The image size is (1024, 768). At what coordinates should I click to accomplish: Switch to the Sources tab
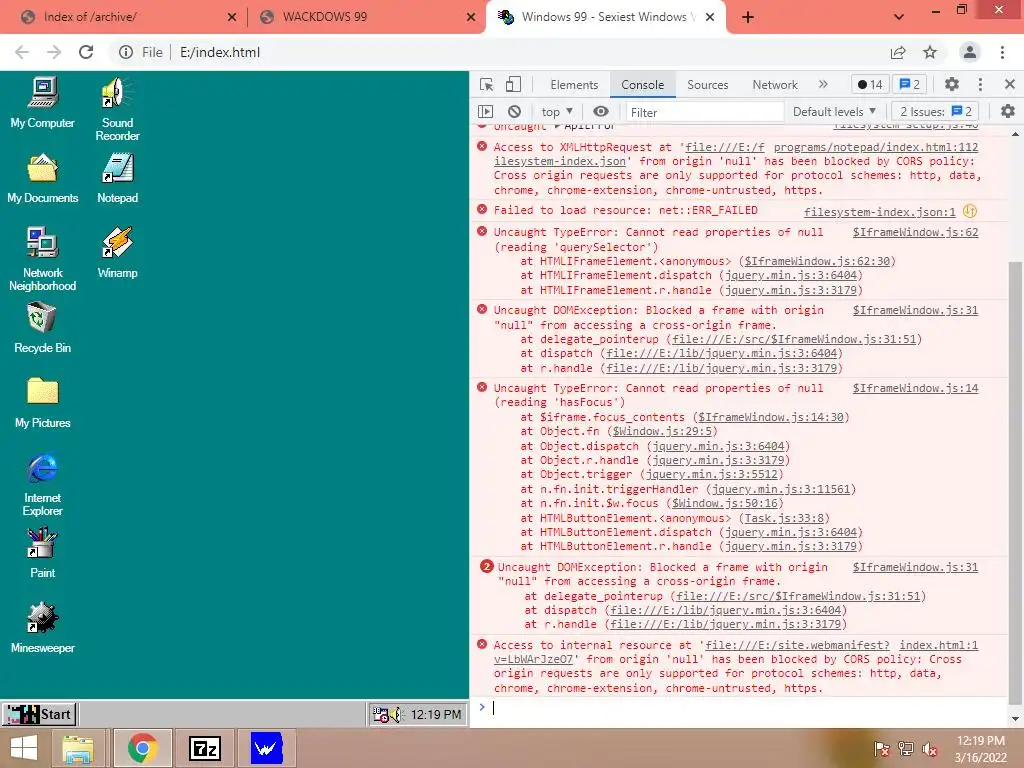click(x=707, y=85)
